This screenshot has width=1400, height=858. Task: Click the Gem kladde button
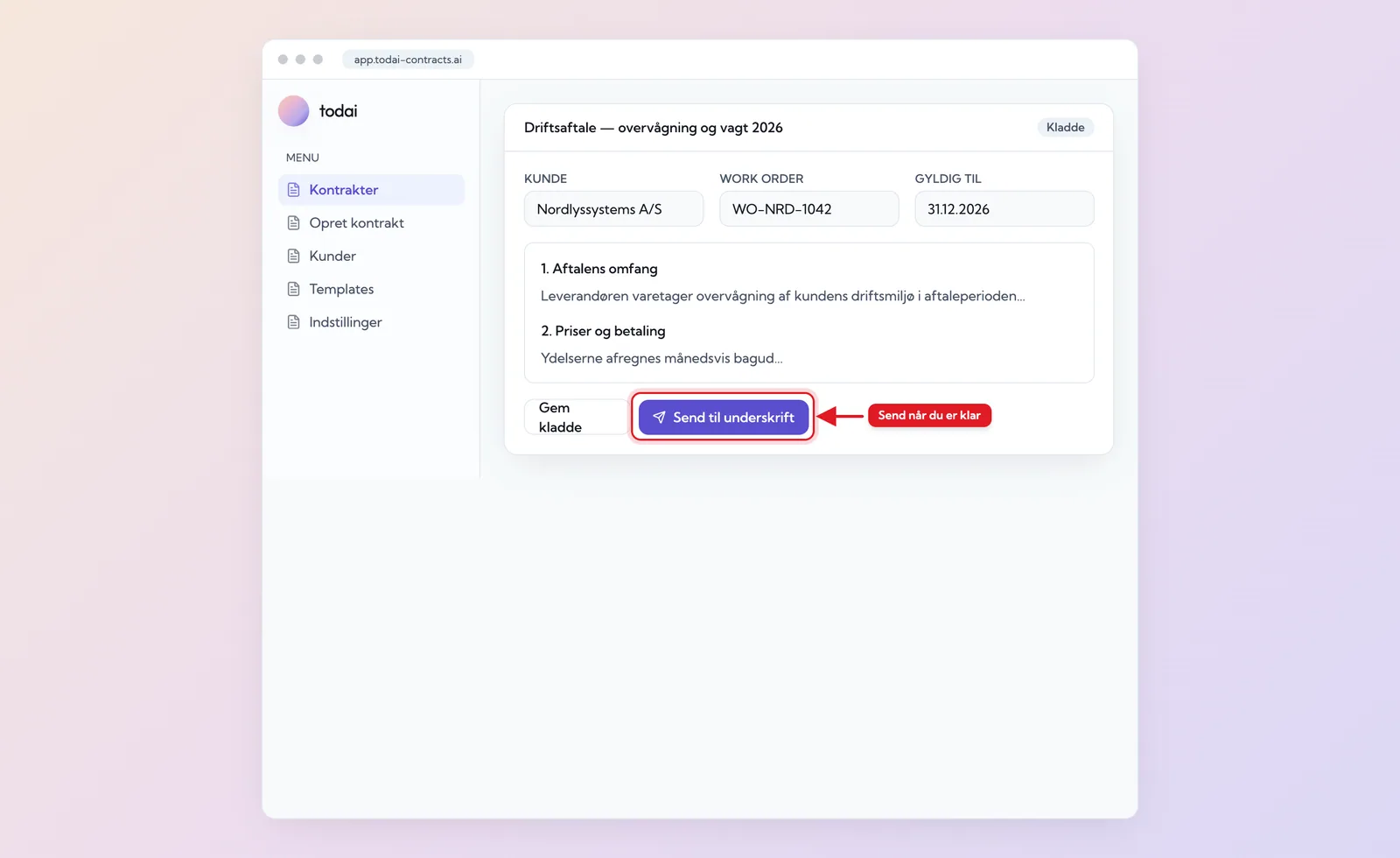click(576, 418)
